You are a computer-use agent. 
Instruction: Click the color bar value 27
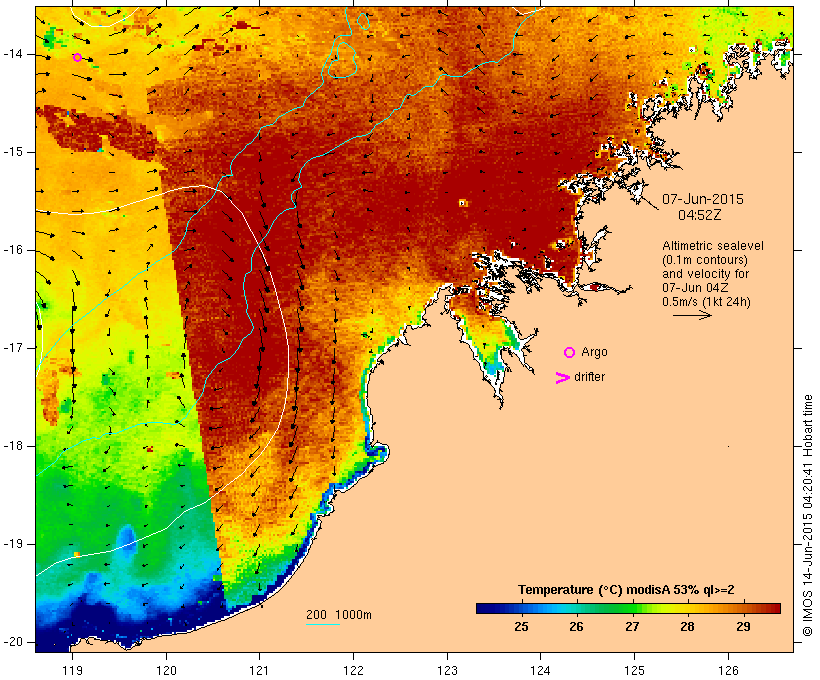tap(632, 627)
